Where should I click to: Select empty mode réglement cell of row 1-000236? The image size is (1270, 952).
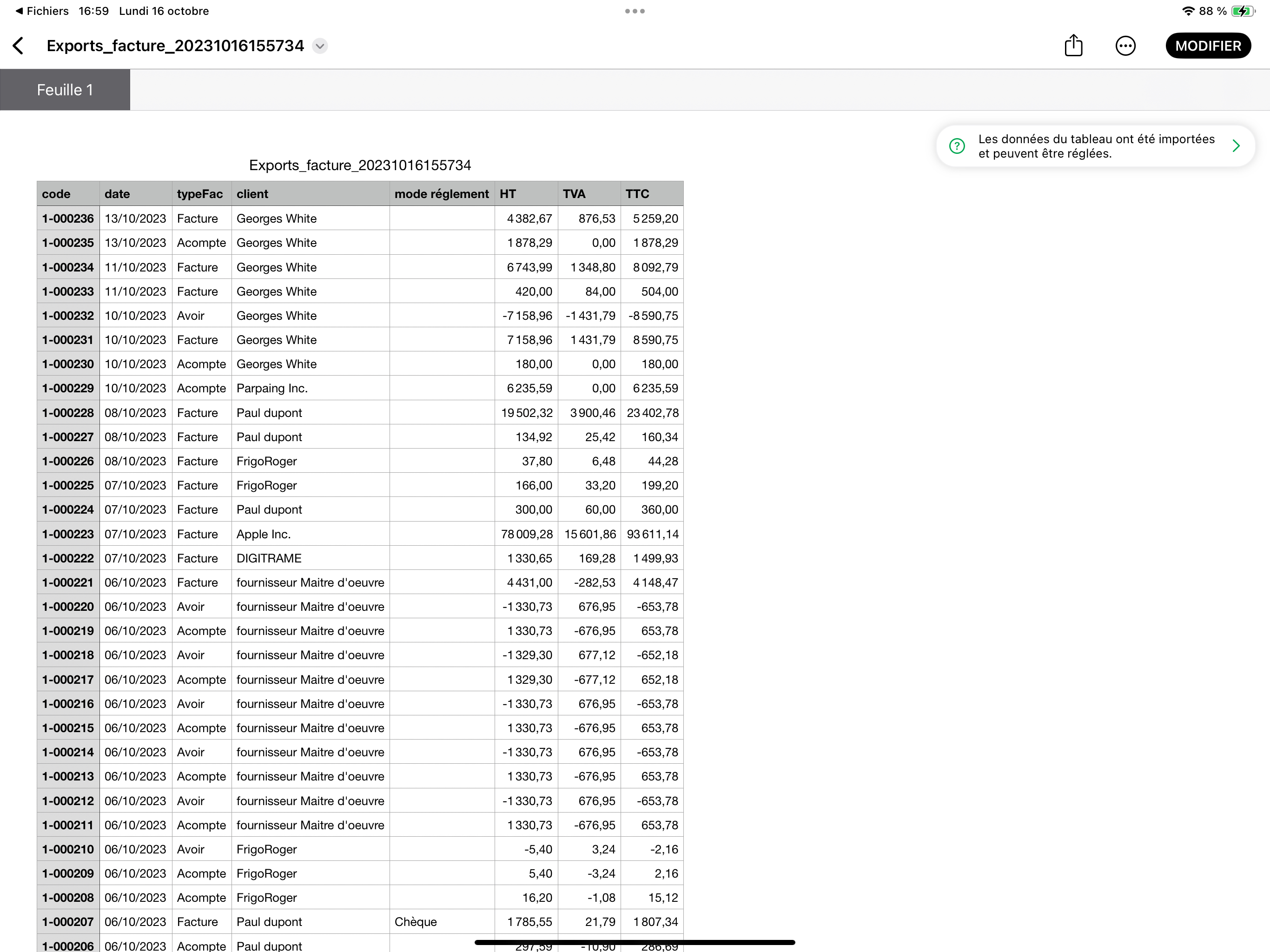point(442,218)
